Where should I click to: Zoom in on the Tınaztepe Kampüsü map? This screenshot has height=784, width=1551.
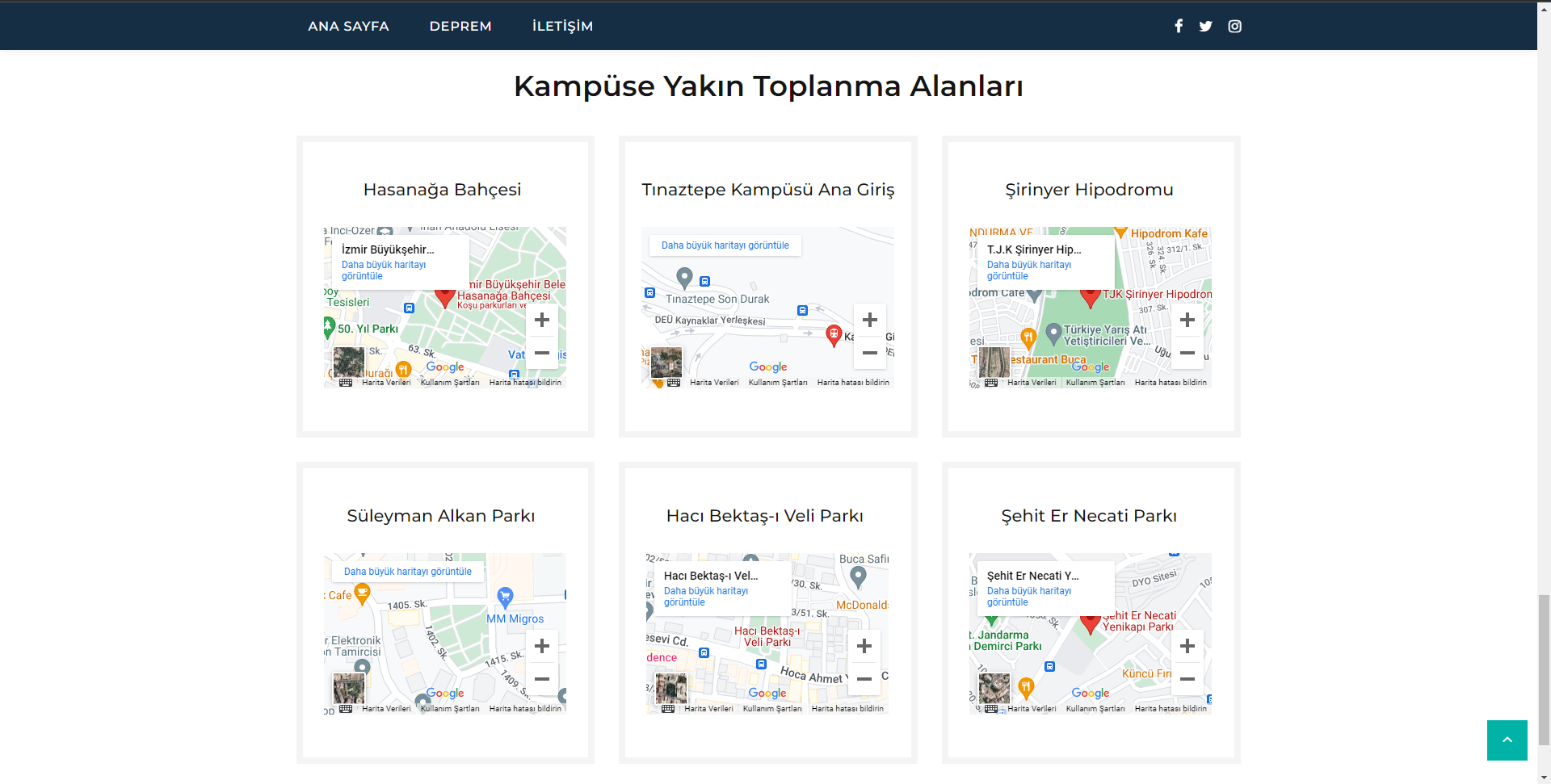[x=869, y=320]
